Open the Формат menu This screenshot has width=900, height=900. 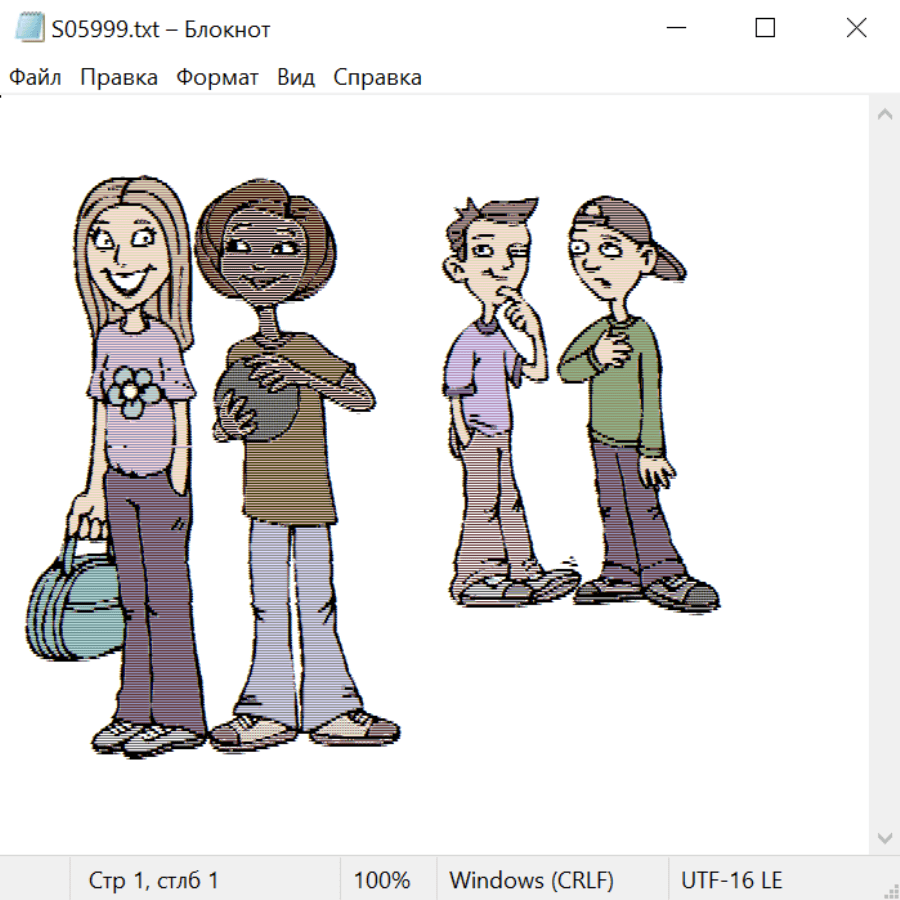click(217, 78)
